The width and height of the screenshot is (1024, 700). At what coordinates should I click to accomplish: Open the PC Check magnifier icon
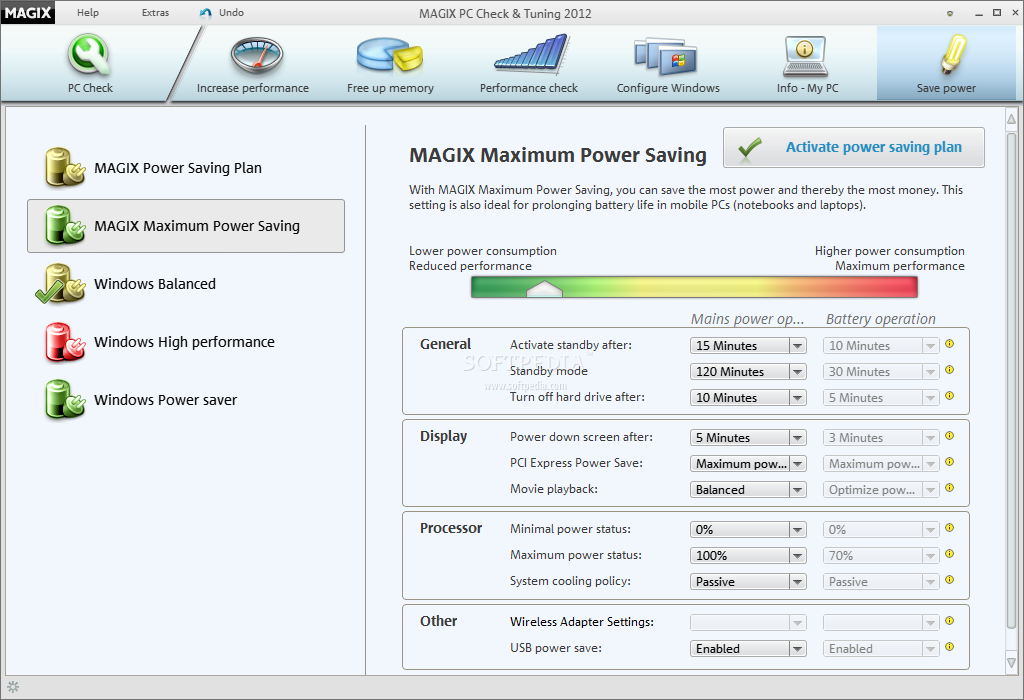pyautogui.click(x=89, y=55)
